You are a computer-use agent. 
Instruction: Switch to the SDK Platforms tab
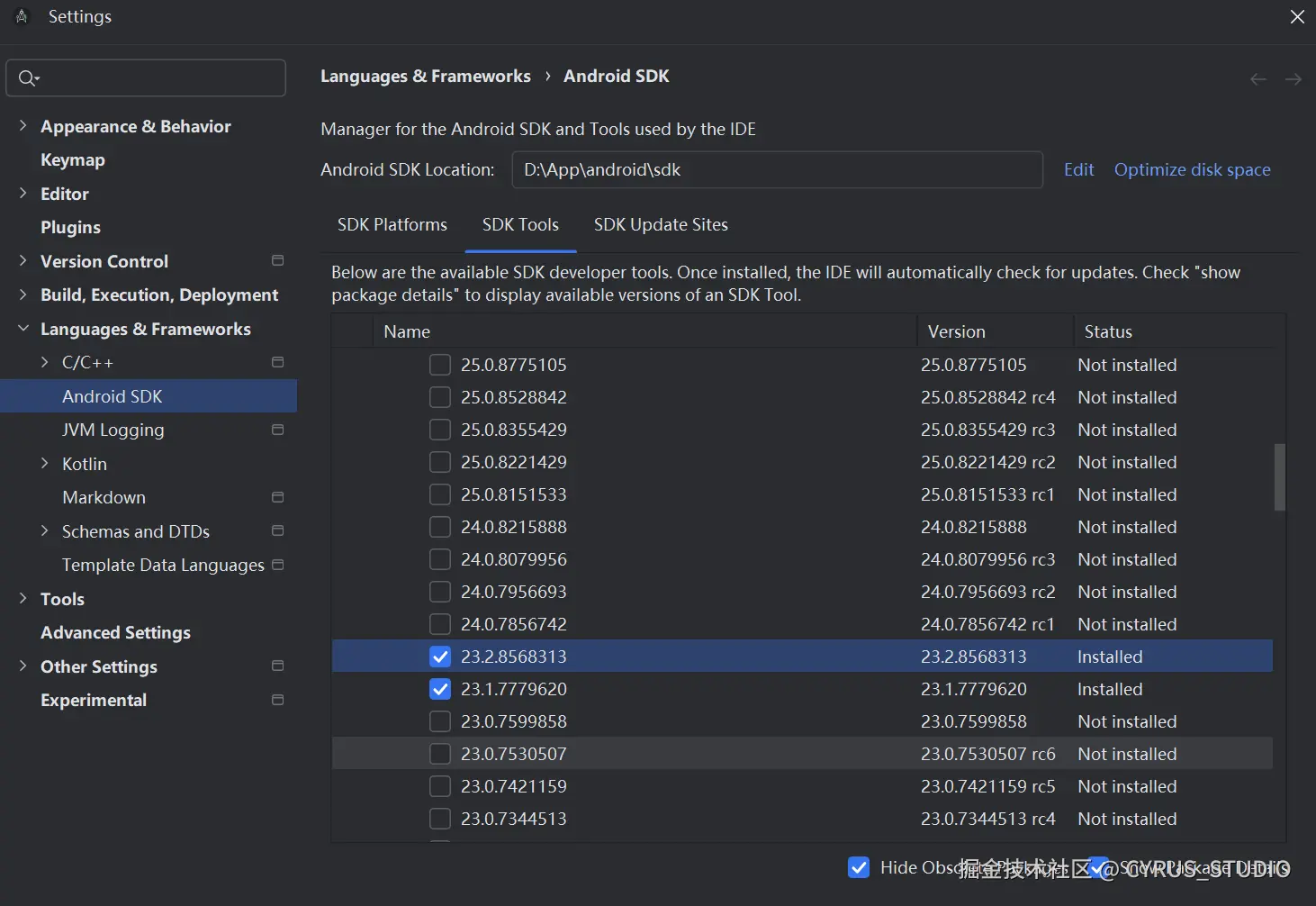tap(392, 224)
